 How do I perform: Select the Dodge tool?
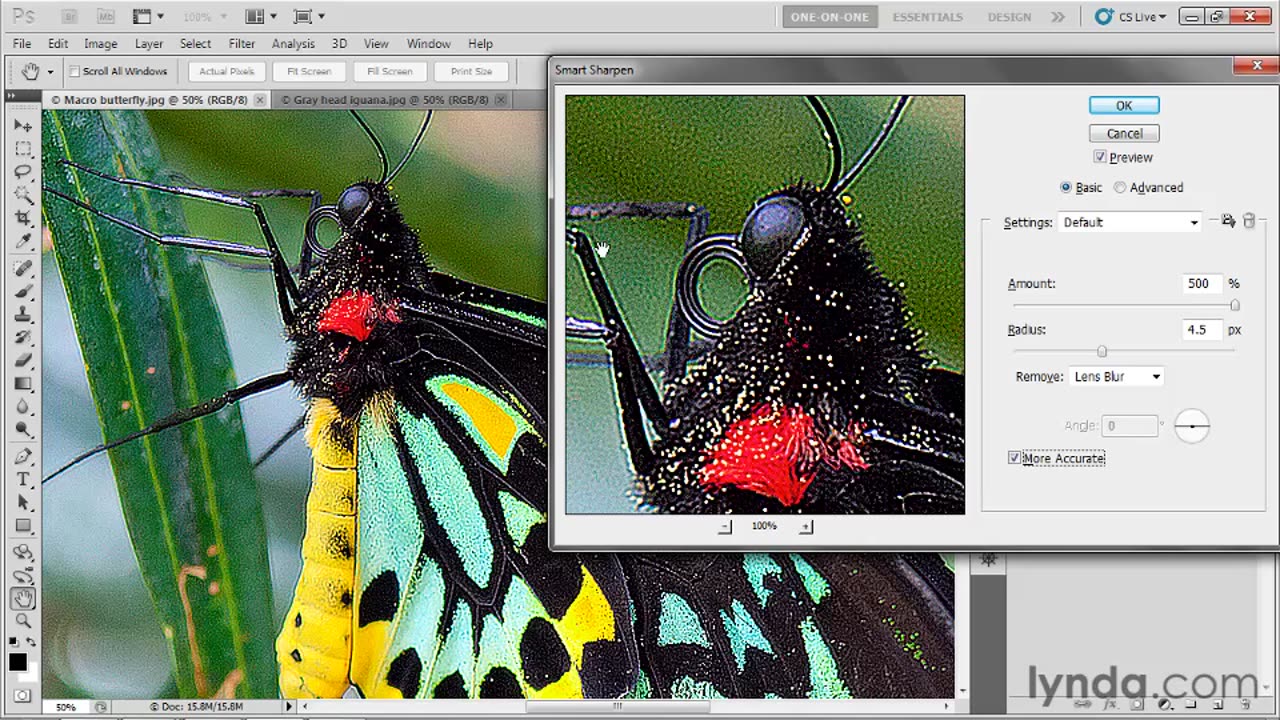pyautogui.click(x=23, y=430)
